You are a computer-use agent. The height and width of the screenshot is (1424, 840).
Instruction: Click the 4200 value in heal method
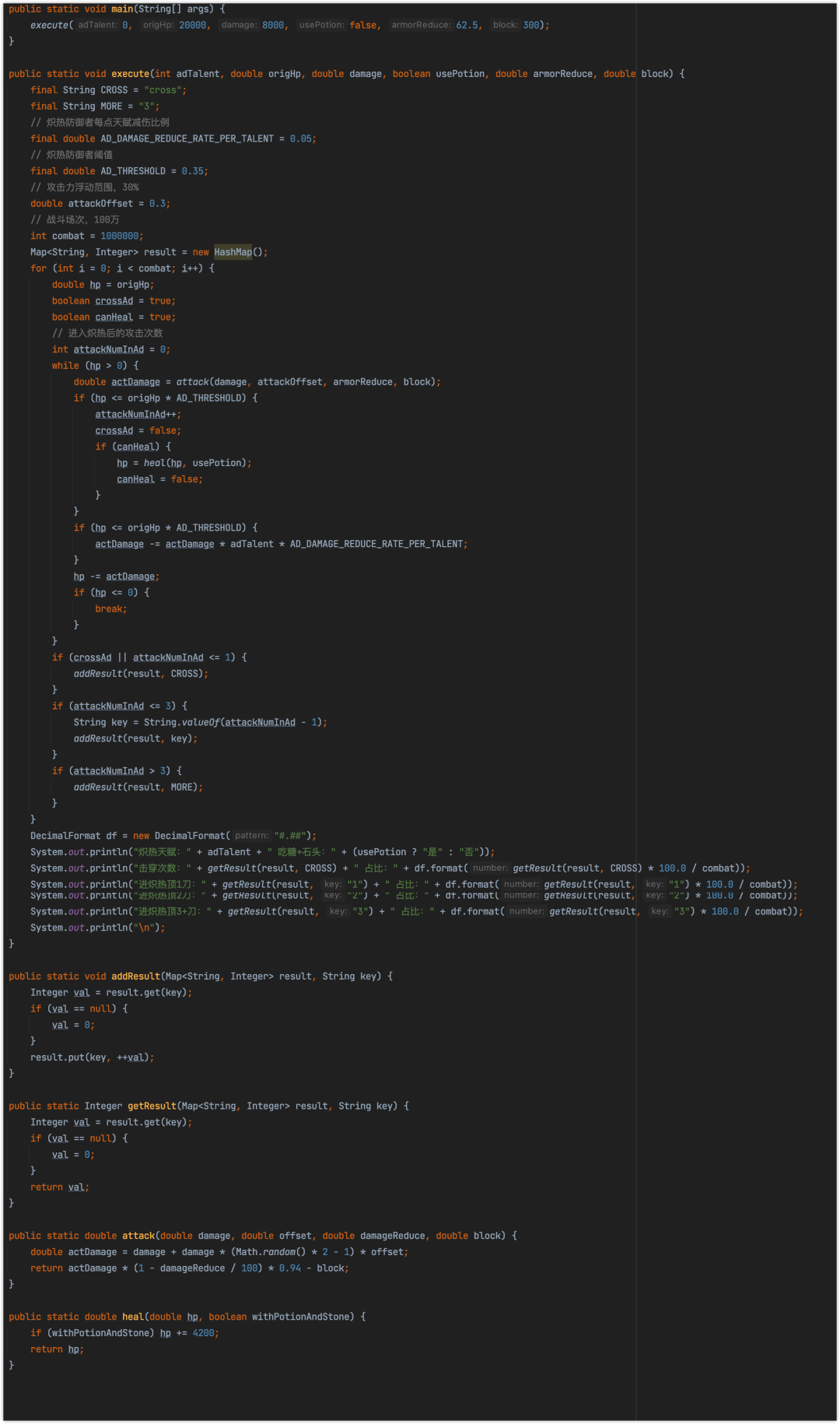tap(203, 1333)
